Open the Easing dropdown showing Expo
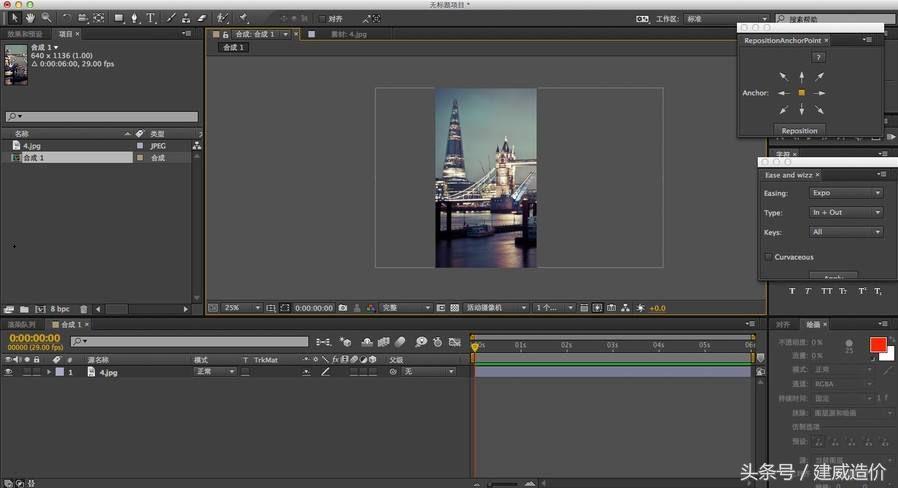Image resolution: width=898 pixels, height=488 pixels. click(846, 193)
